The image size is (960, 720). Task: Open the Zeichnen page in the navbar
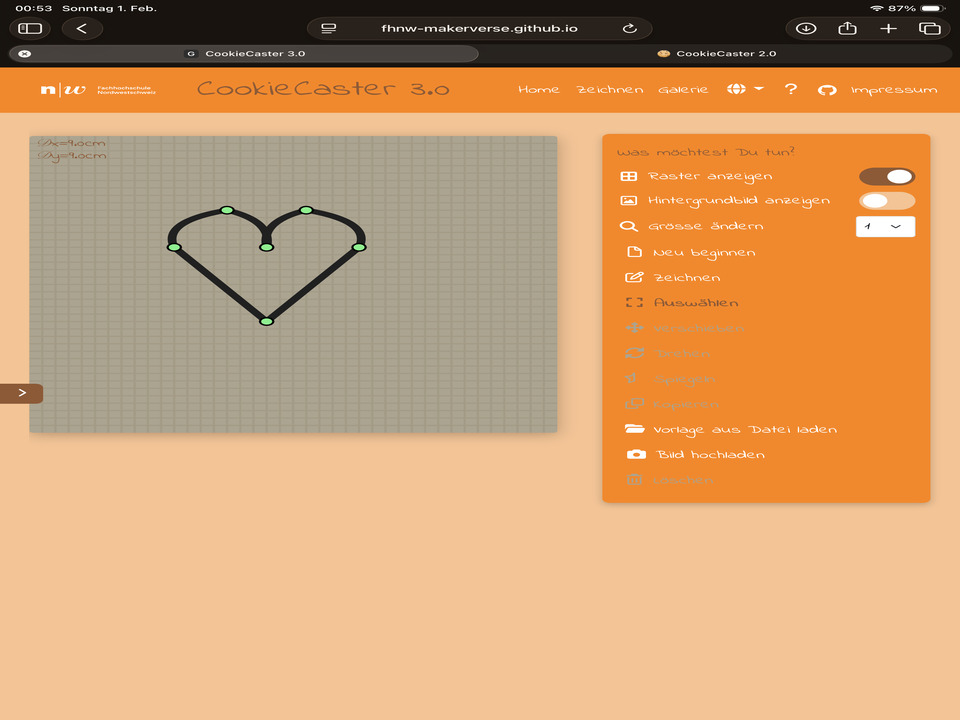coord(610,89)
